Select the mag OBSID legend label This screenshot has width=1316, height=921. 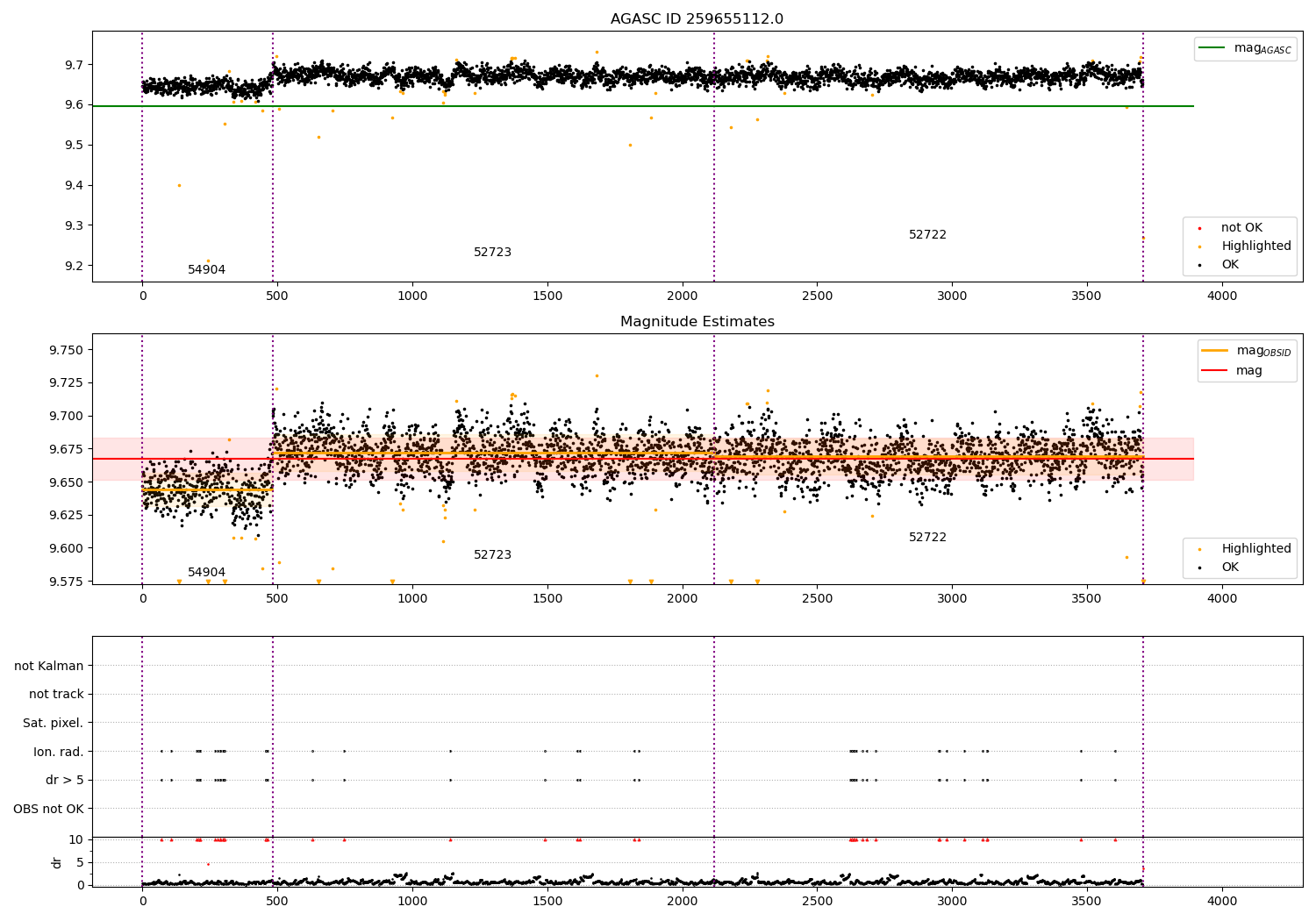click(x=1263, y=351)
